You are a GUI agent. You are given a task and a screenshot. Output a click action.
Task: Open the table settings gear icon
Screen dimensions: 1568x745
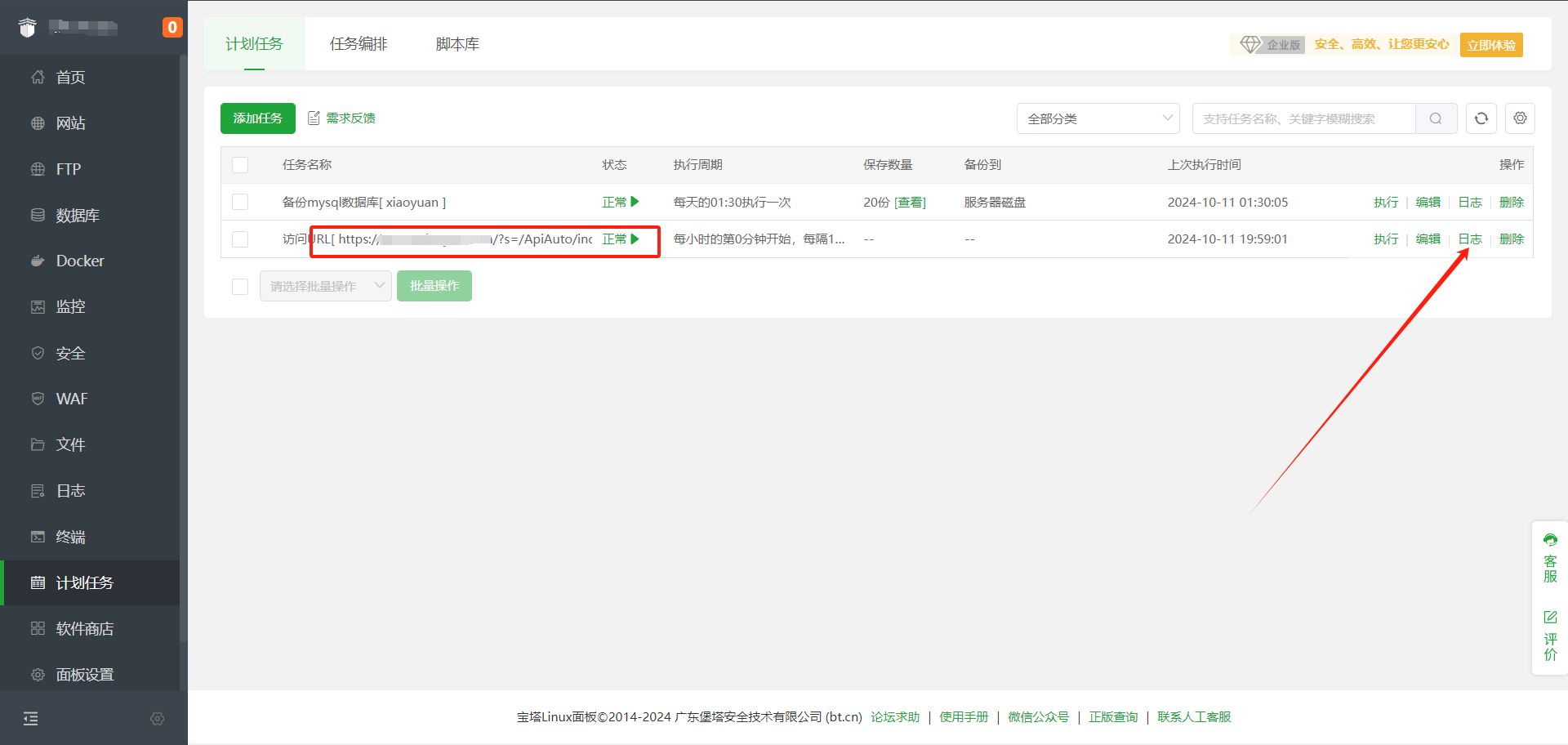click(x=1520, y=118)
